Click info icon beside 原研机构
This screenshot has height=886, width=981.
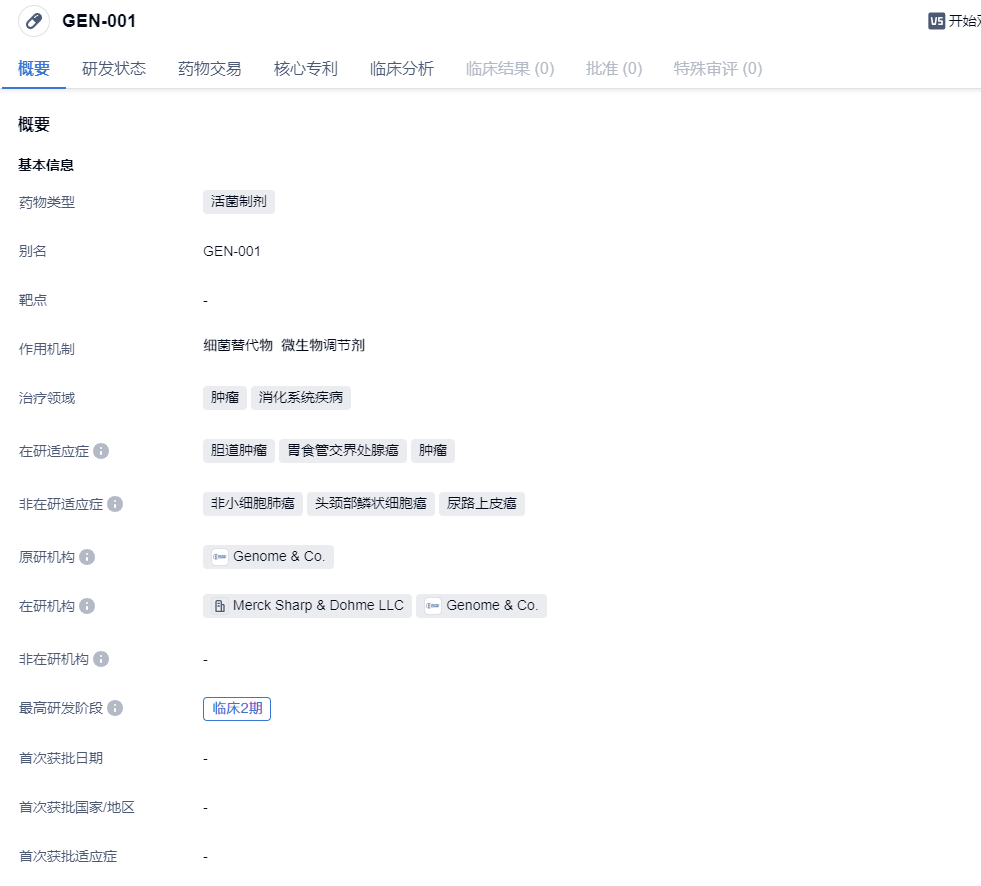pyautogui.click(x=87, y=557)
